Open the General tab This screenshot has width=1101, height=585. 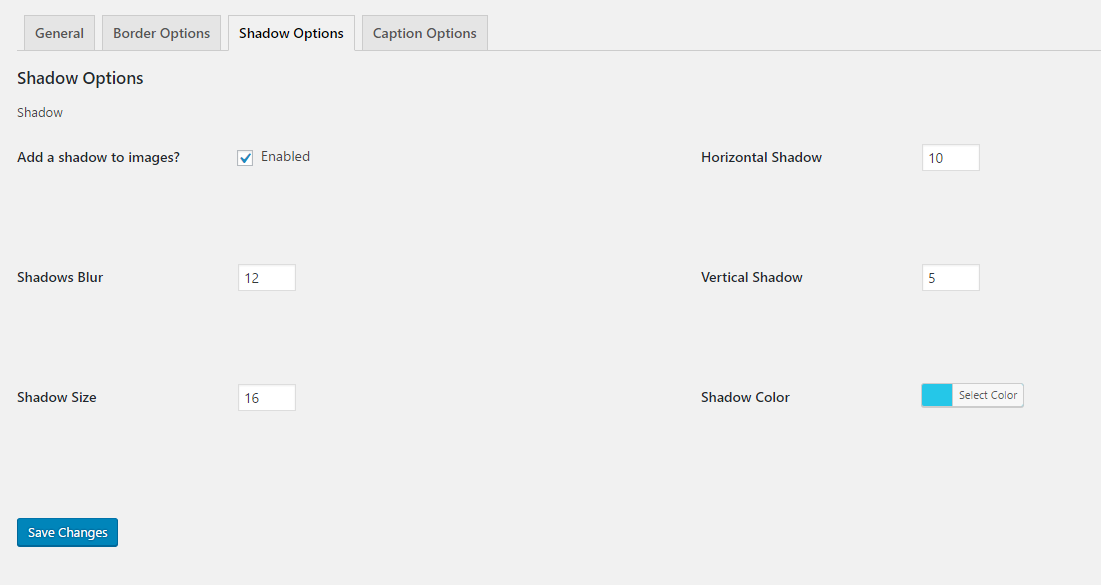59,33
